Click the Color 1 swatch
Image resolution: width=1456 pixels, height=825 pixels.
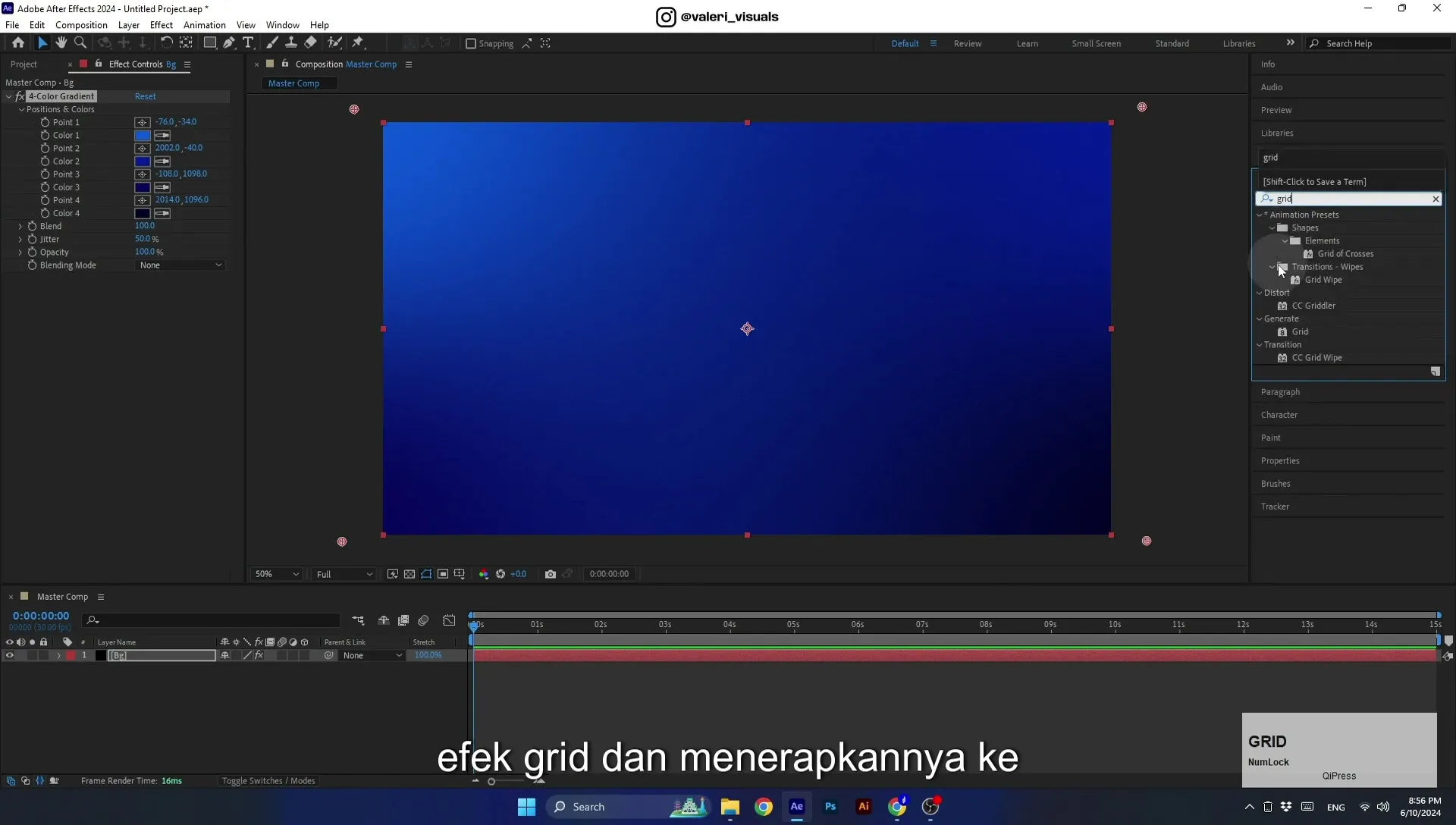[143, 135]
